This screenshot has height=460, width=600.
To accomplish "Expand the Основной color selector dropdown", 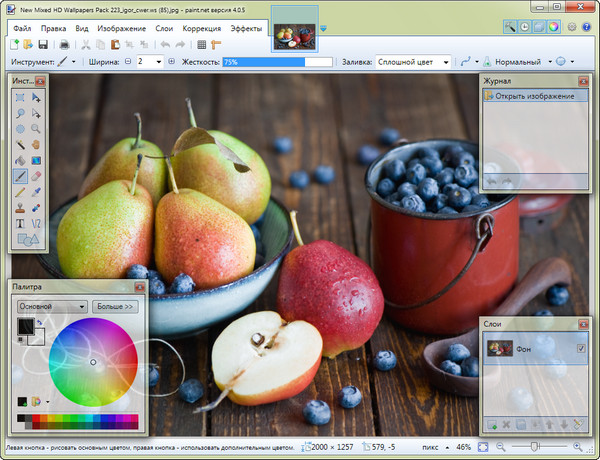I will 52,306.
